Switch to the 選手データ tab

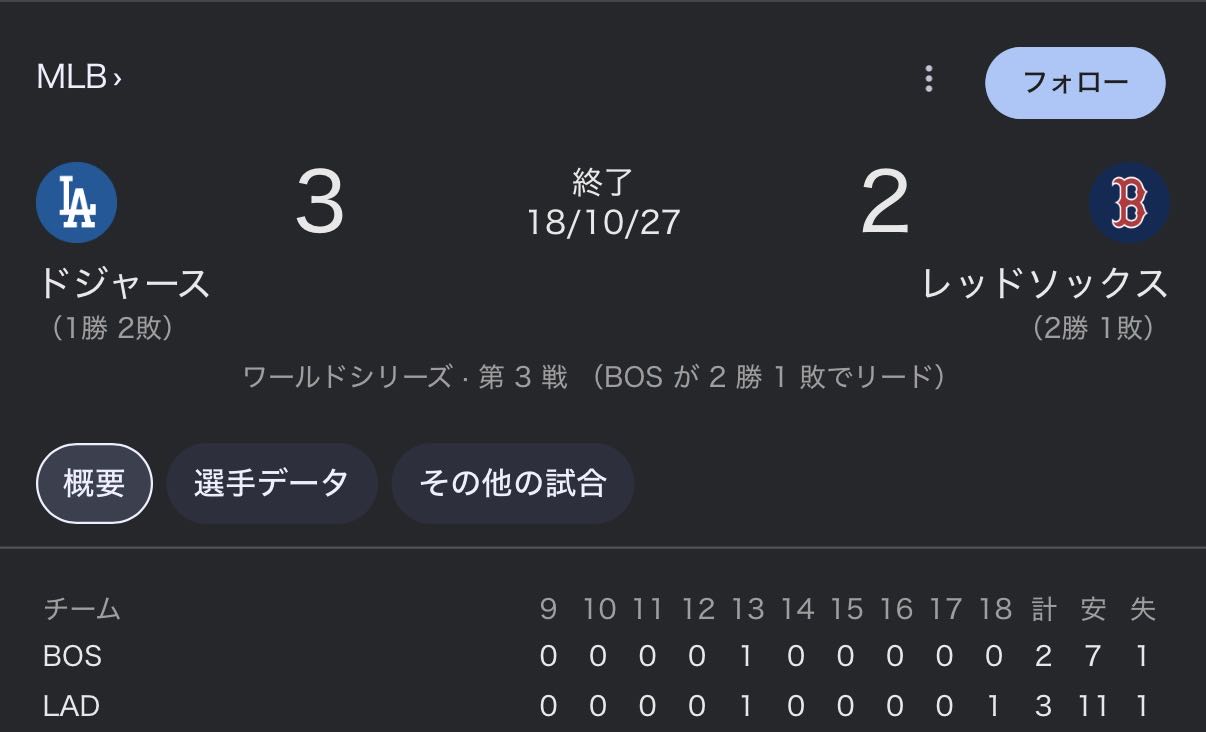click(271, 483)
